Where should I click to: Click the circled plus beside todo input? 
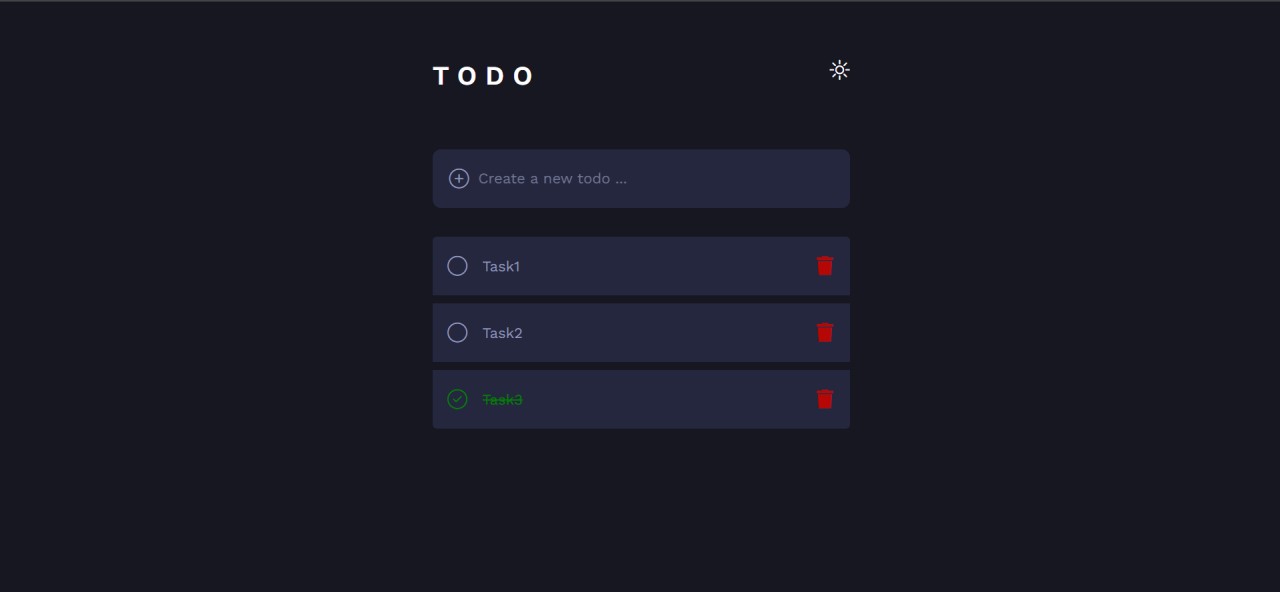click(x=459, y=179)
